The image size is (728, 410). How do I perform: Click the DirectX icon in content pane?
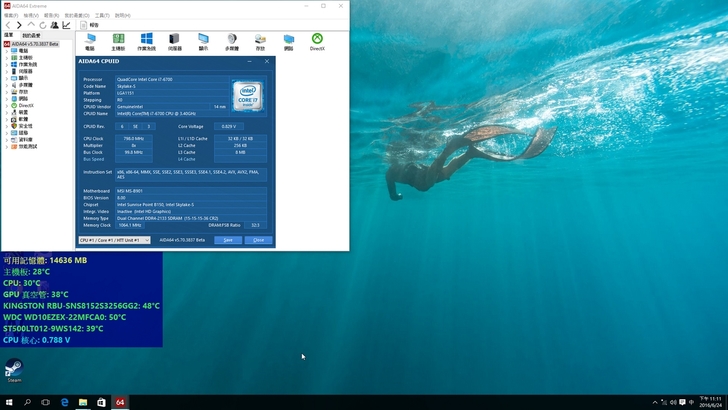(x=317, y=39)
